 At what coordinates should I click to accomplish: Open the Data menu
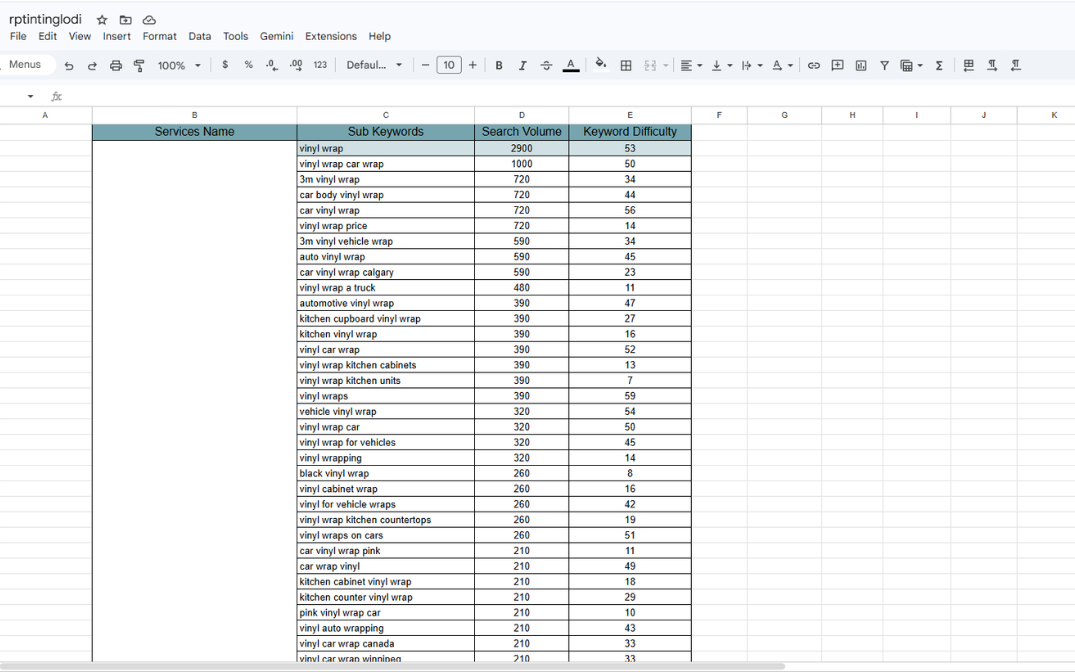point(200,36)
